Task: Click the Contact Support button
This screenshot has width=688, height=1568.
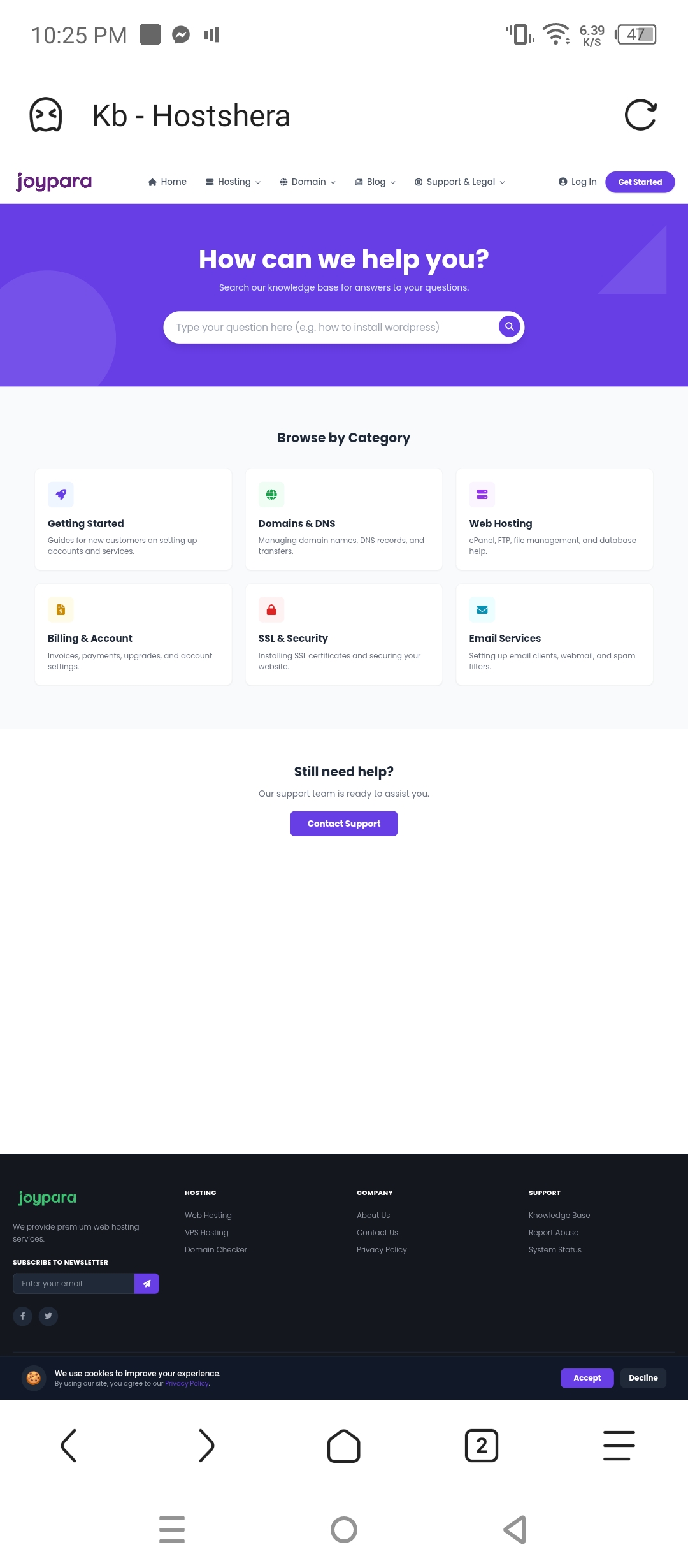Action: [x=344, y=824]
